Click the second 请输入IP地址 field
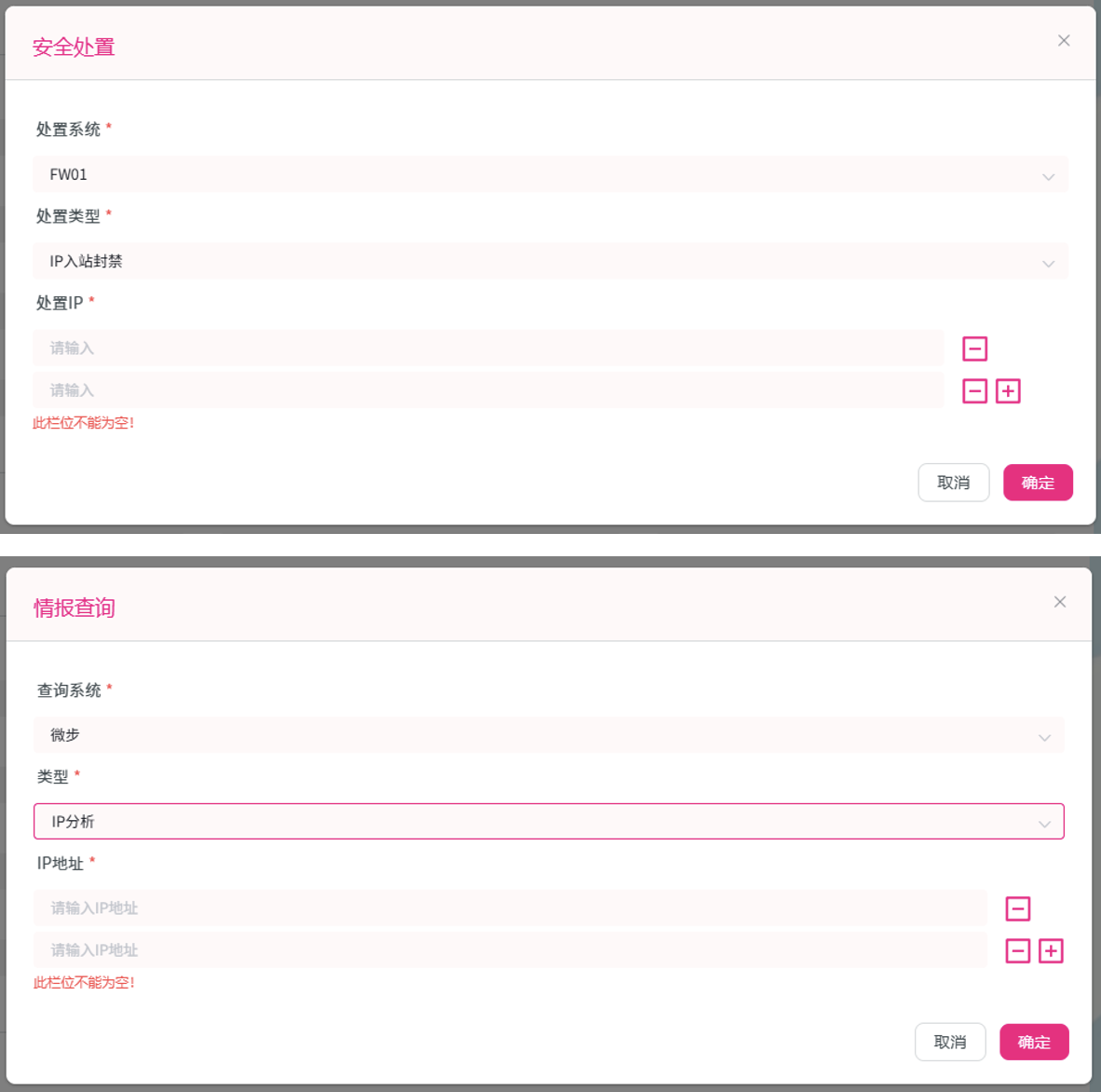1101x1092 pixels. [510, 949]
